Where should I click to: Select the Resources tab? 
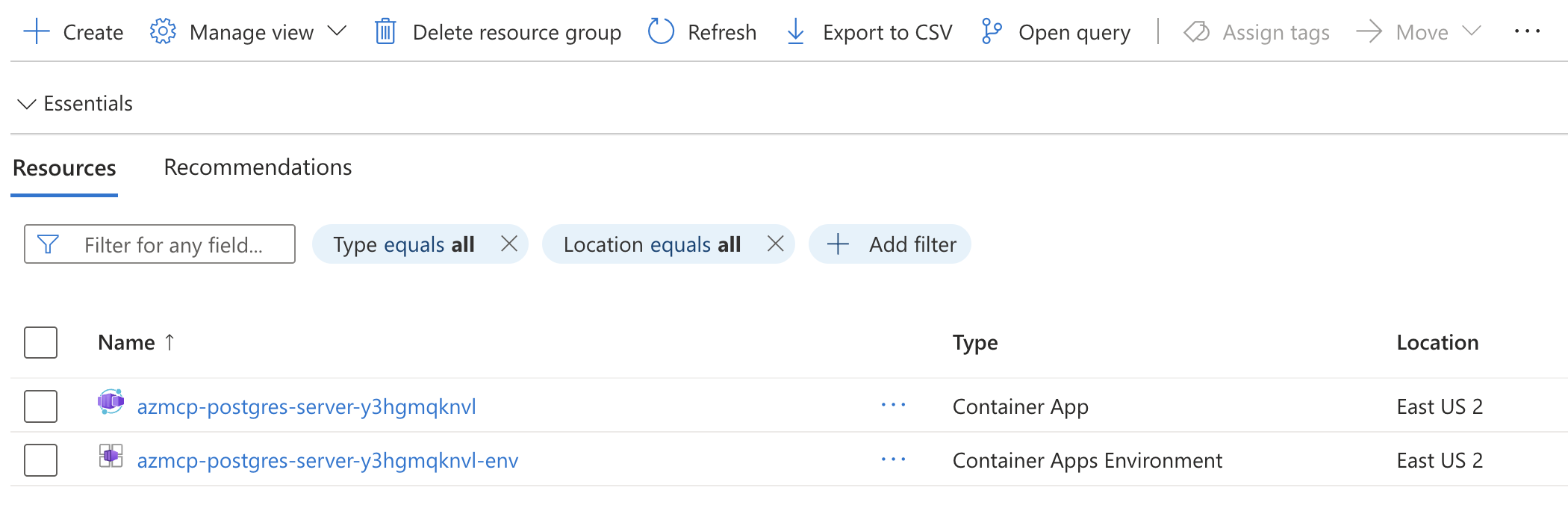[x=64, y=168]
